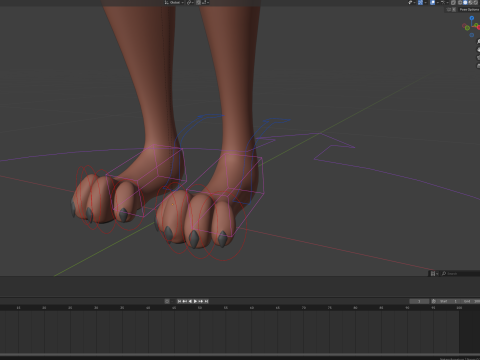This screenshot has height=360, width=480.
Task: Toggle the Show Overlays button
Action: (432, 2)
